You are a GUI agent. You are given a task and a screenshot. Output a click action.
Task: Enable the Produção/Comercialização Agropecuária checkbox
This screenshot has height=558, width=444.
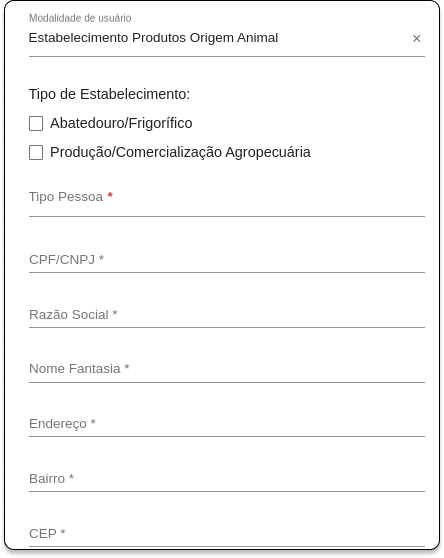pos(36,152)
